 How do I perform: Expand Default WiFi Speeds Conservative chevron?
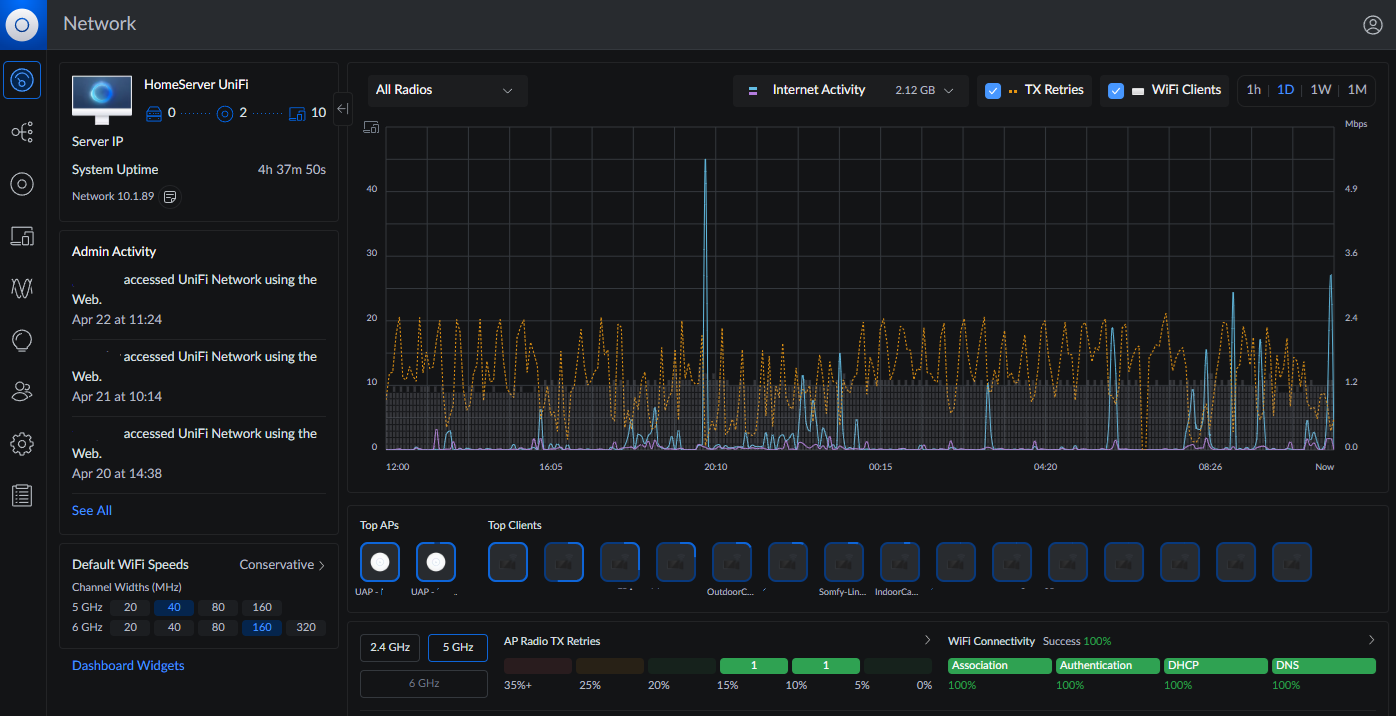coord(321,565)
